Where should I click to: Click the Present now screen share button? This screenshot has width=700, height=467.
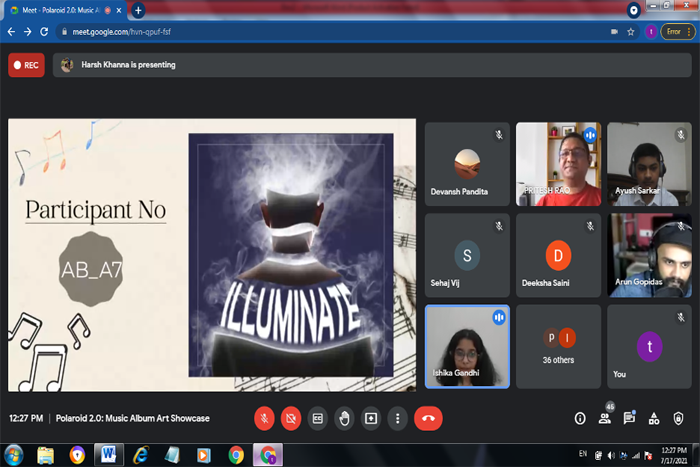pyautogui.click(x=371, y=418)
